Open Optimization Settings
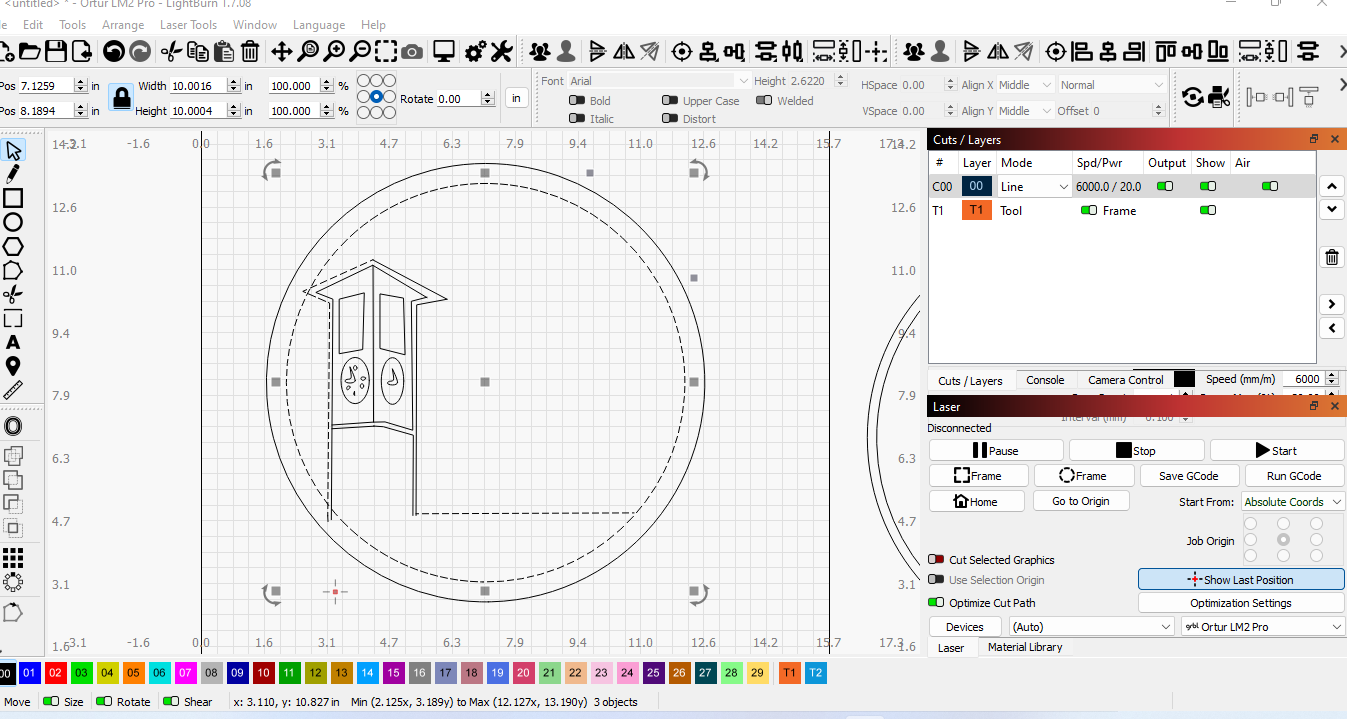The height and width of the screenshot is (719, 1347). coord(1241,603)
